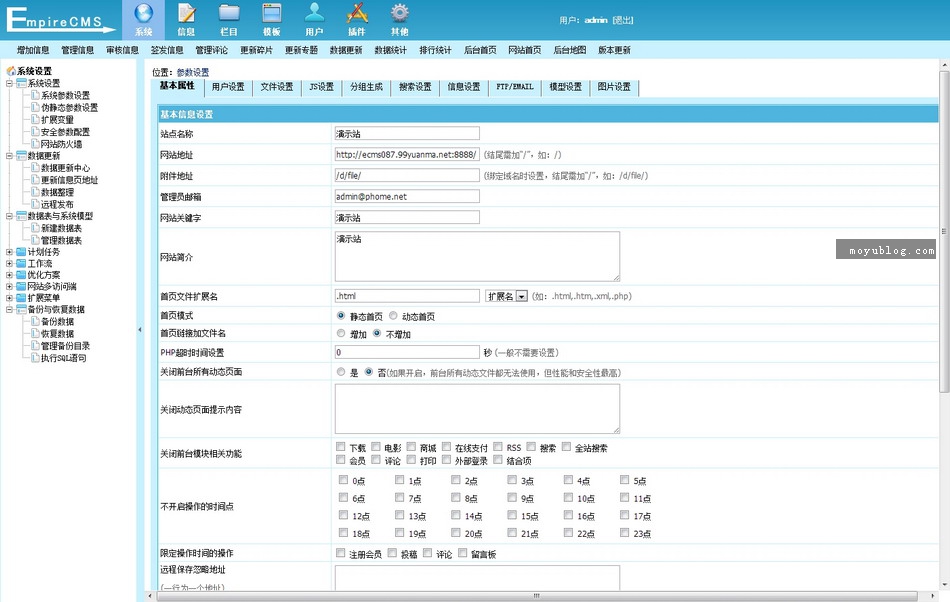Expand the 优化方案 tree node
The image size is (950, 602).
(9, 275)
